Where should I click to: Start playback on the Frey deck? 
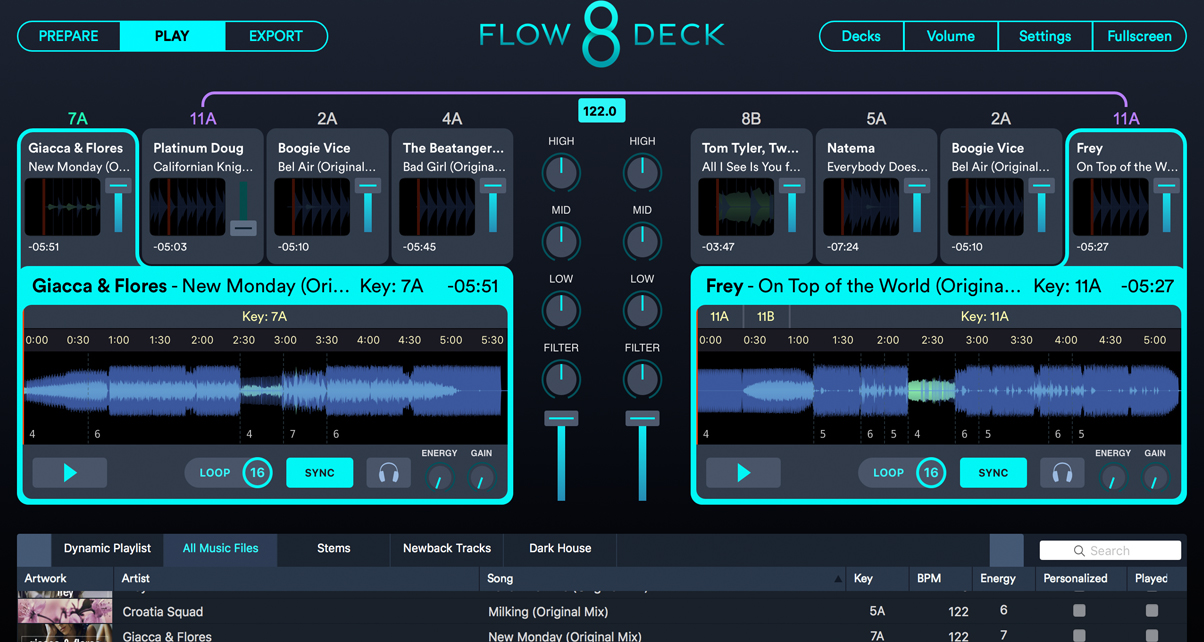tap(743, 473)
